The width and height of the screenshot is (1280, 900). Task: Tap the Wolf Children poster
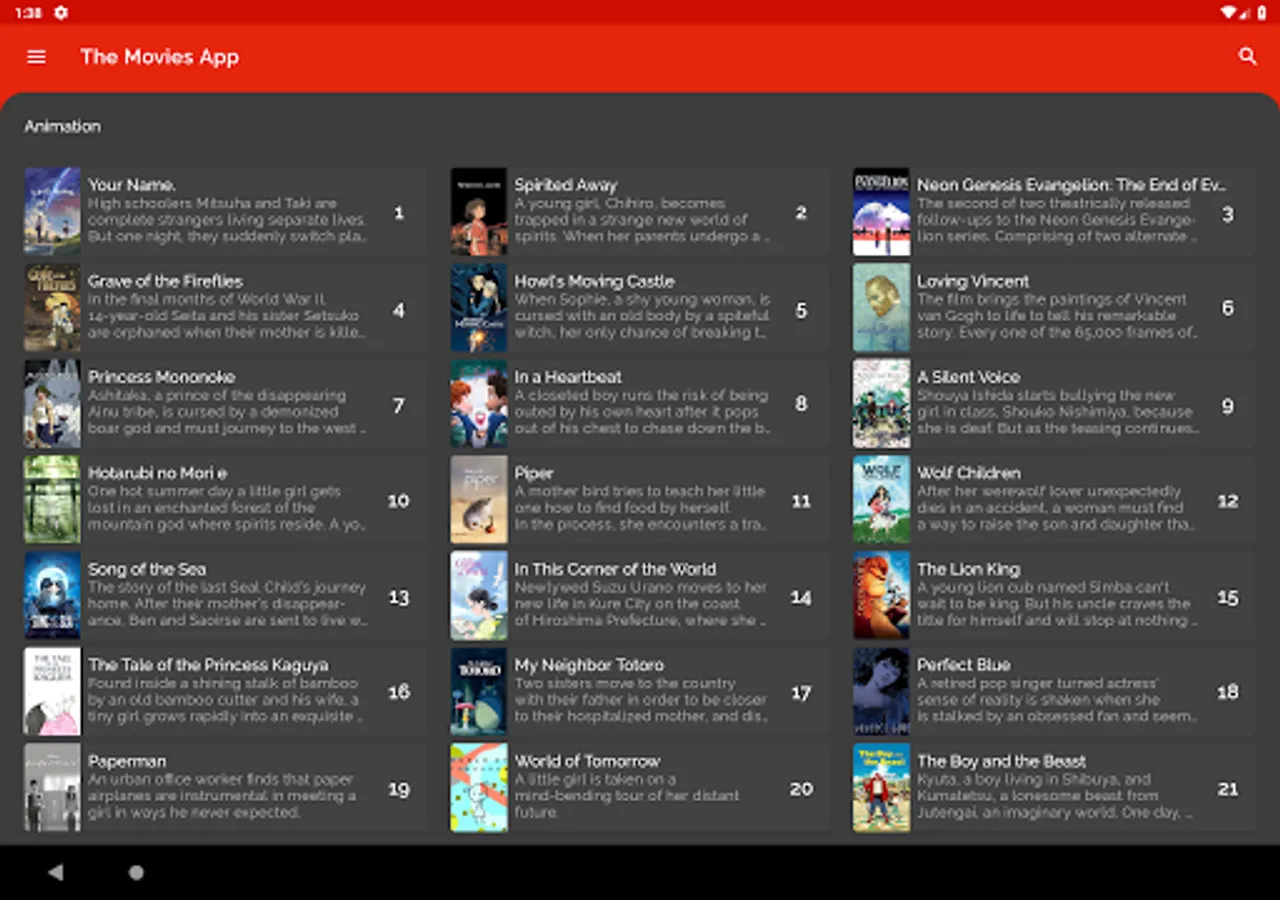(881, 500)
